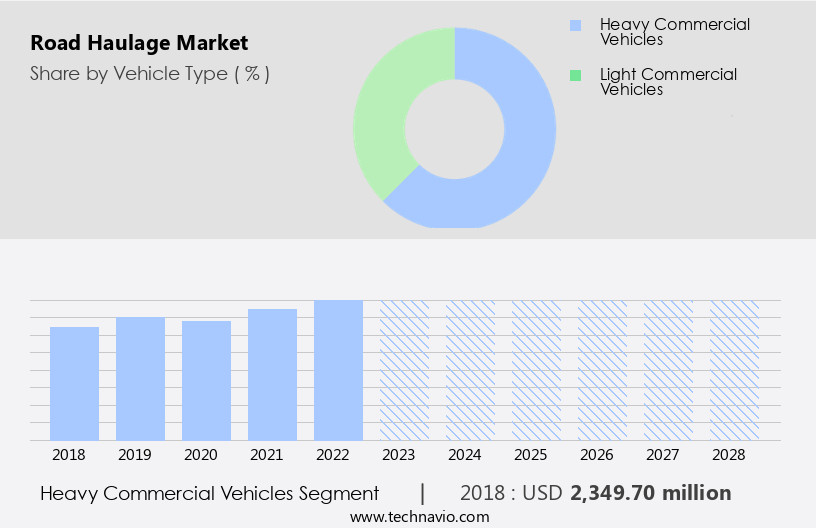Click the hatched forecast bar for 2023
The width and height of the screenshot is (816, 528).
click(x=405, y=370)
